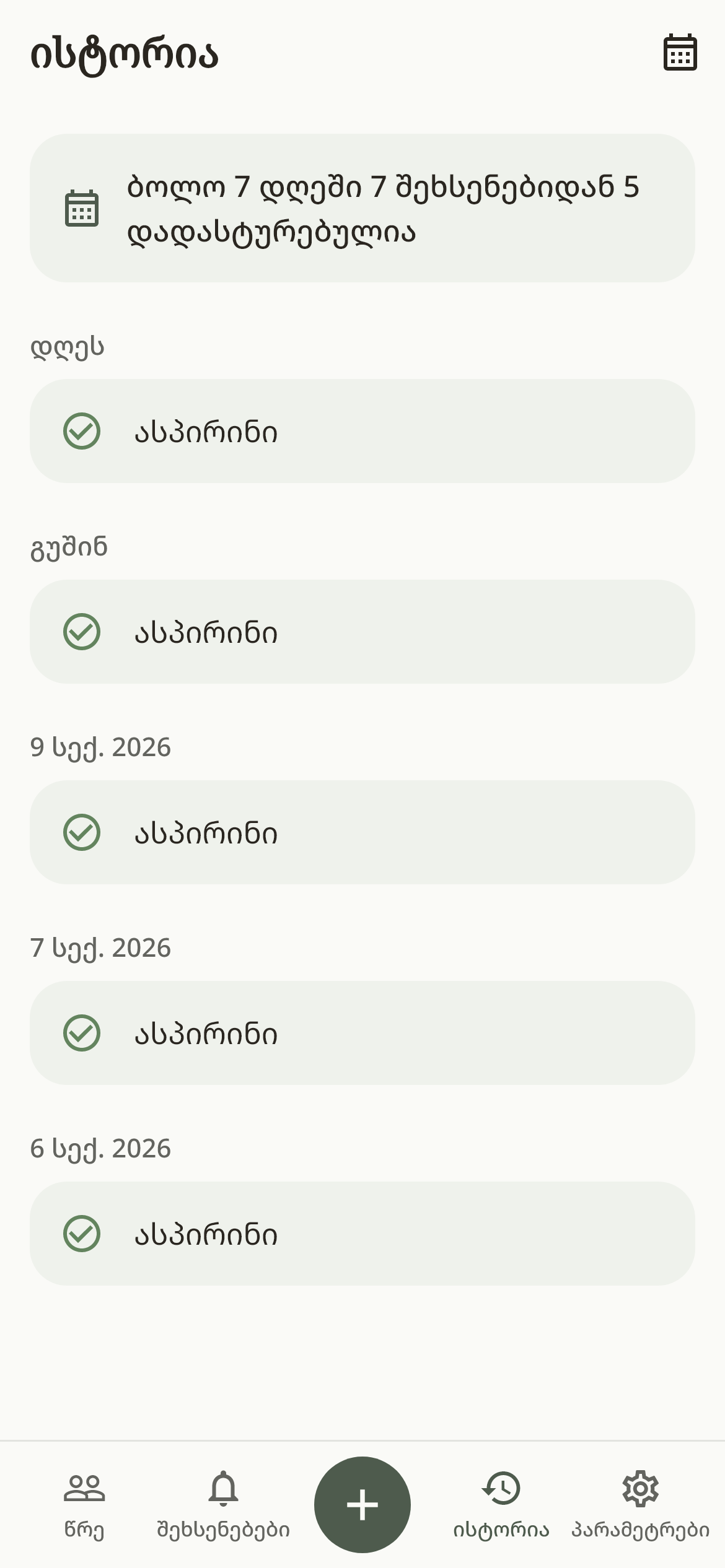Image resolution: width=725 pixels, height=1568 pixels.
Task: Open the calendar icon in the header
Action: [680, 53]
